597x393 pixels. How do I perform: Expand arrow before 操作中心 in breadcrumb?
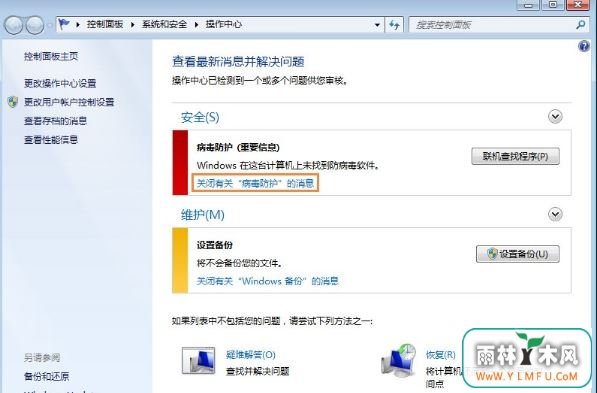(x=196, y=25)
